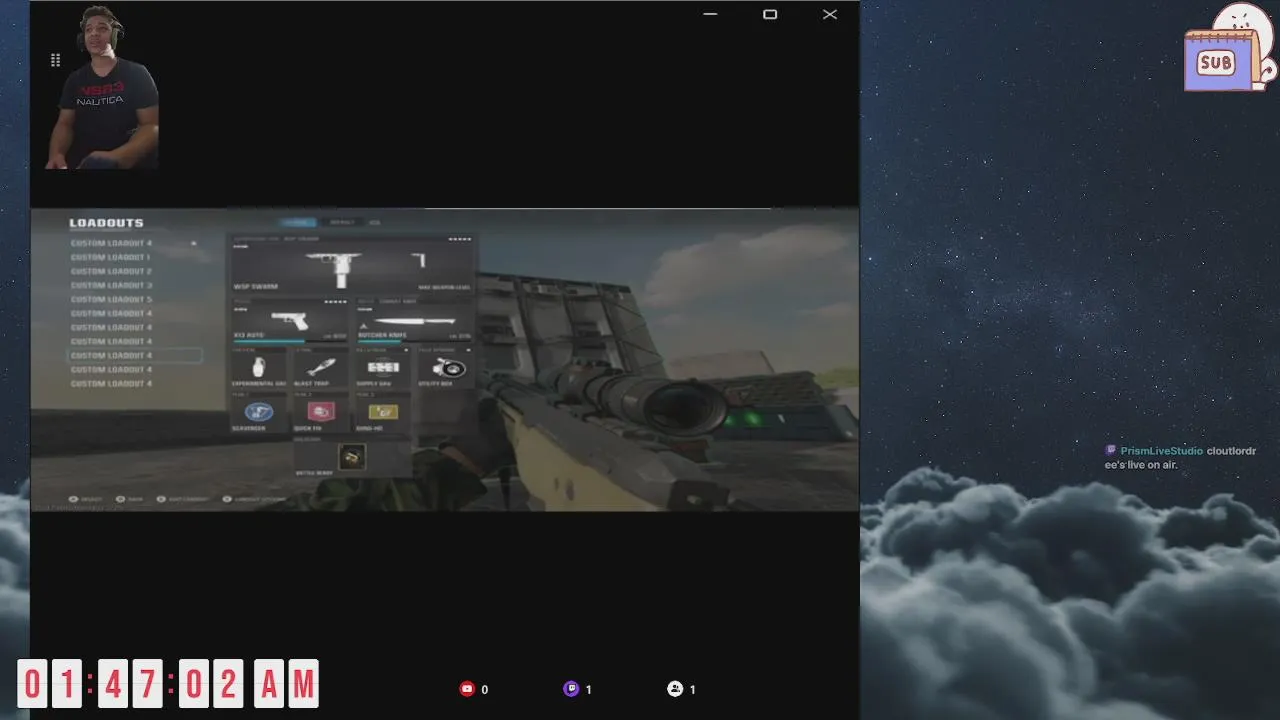The width and height of the screenshot is (1280, 720).
Task: Click the starred Custom Loadout 4 row
Action: [x=134, y=243]
